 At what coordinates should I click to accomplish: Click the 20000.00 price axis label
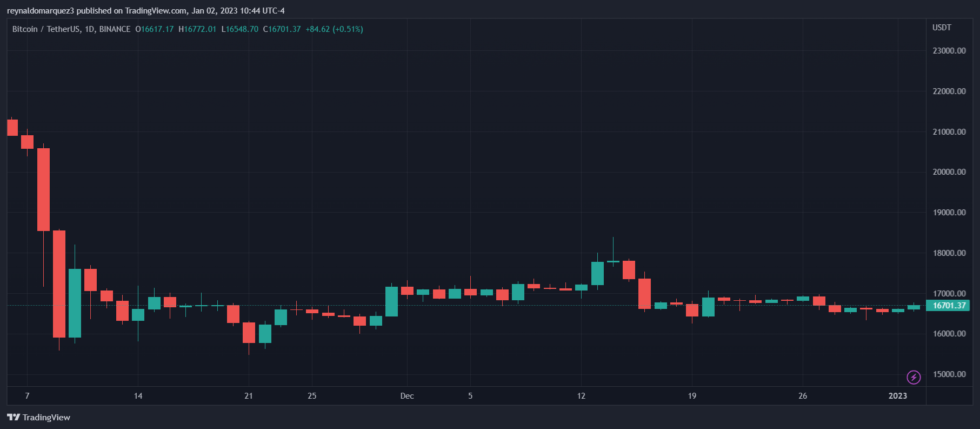click(x=948, y=172)
